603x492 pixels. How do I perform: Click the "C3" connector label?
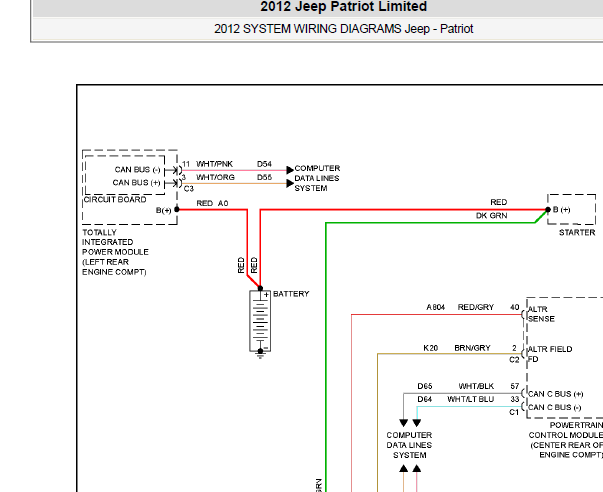pos(188,188)
